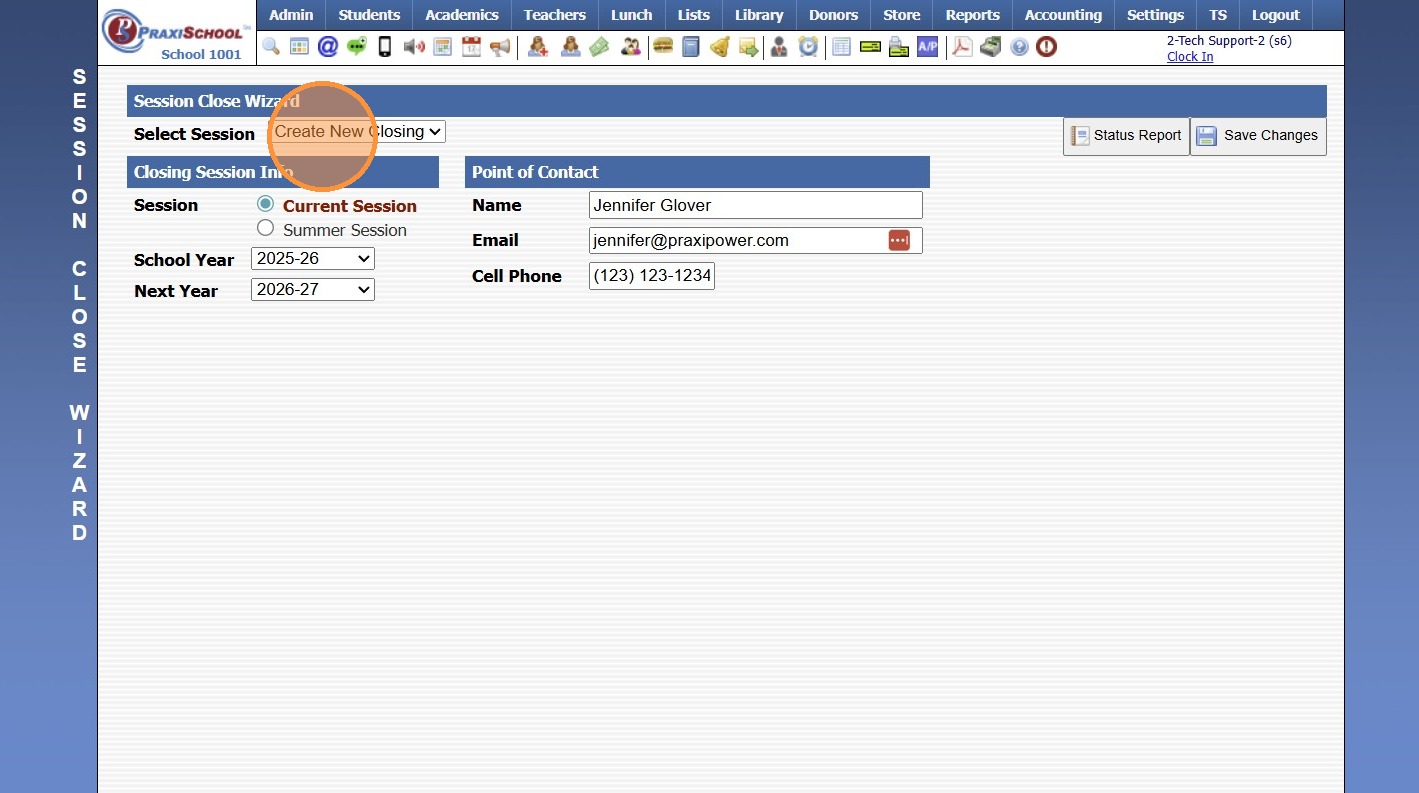This screenshot has height=793, width=1419.
Task: Click the green dollar bills icon
Action: coord(599,47)
